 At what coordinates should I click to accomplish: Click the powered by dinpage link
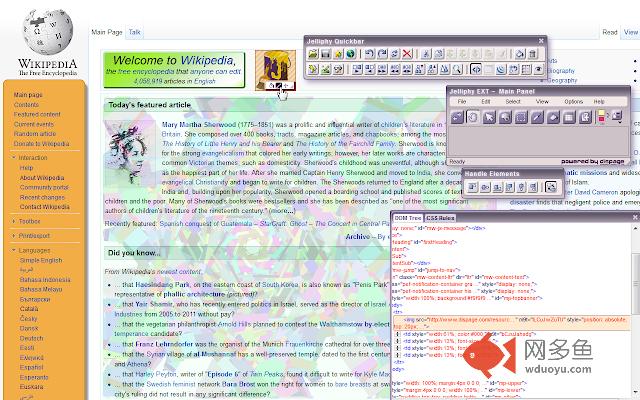pyautogui.click(x=592, y=162)
